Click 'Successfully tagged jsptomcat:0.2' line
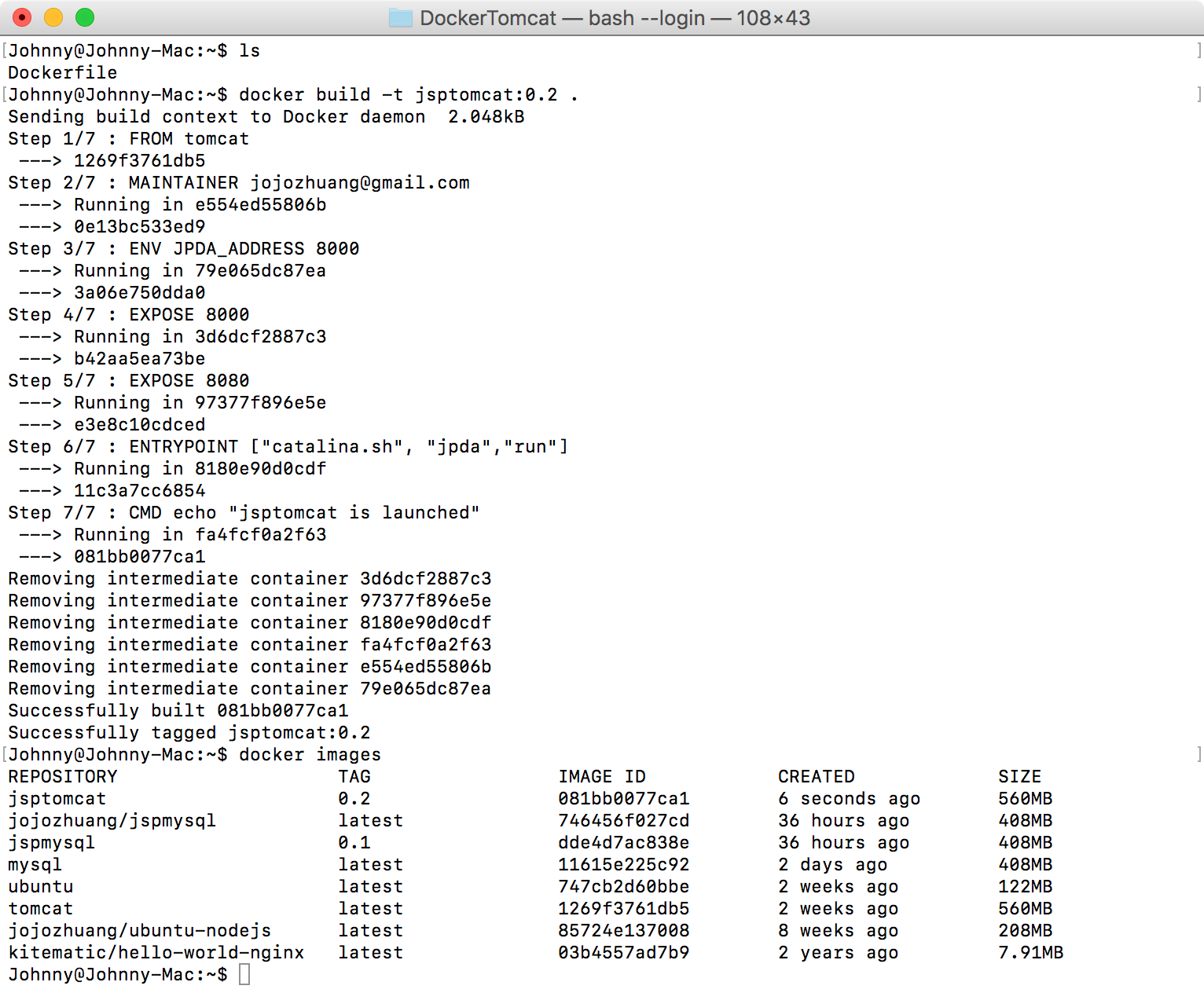 pos(189,732)
